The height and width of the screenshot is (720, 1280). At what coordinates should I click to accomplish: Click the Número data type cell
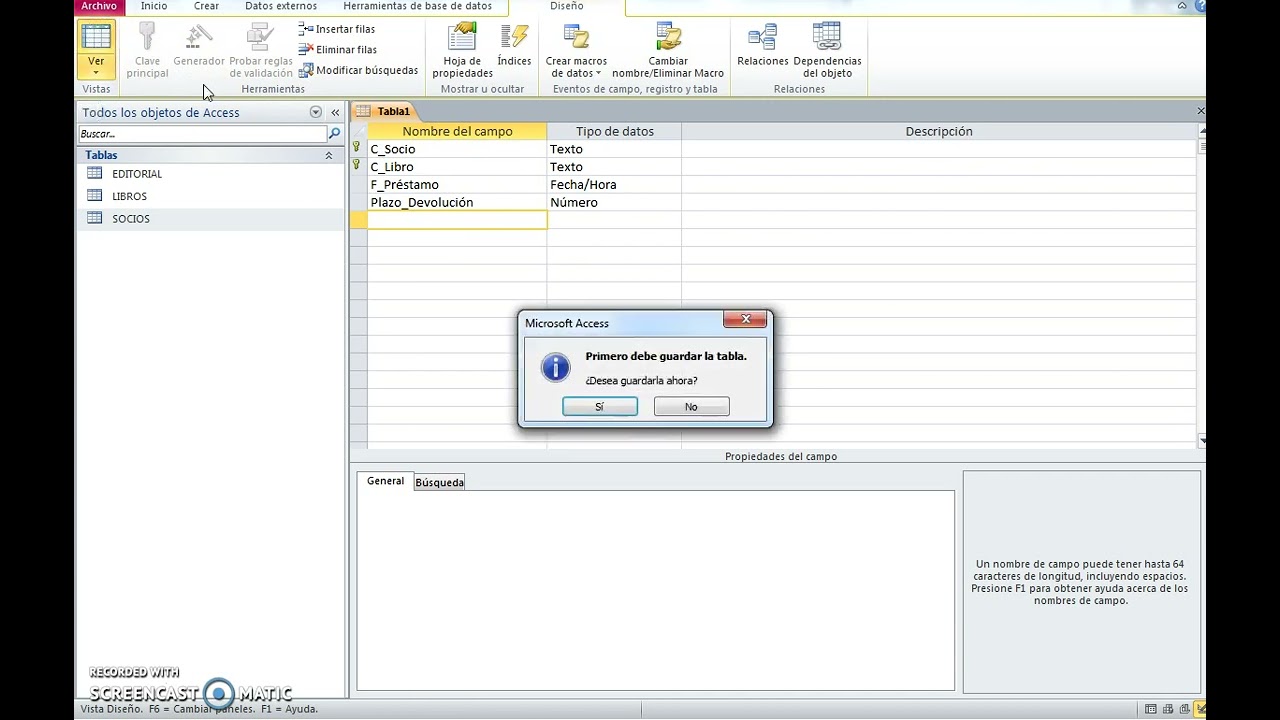[x=614, y=203]
